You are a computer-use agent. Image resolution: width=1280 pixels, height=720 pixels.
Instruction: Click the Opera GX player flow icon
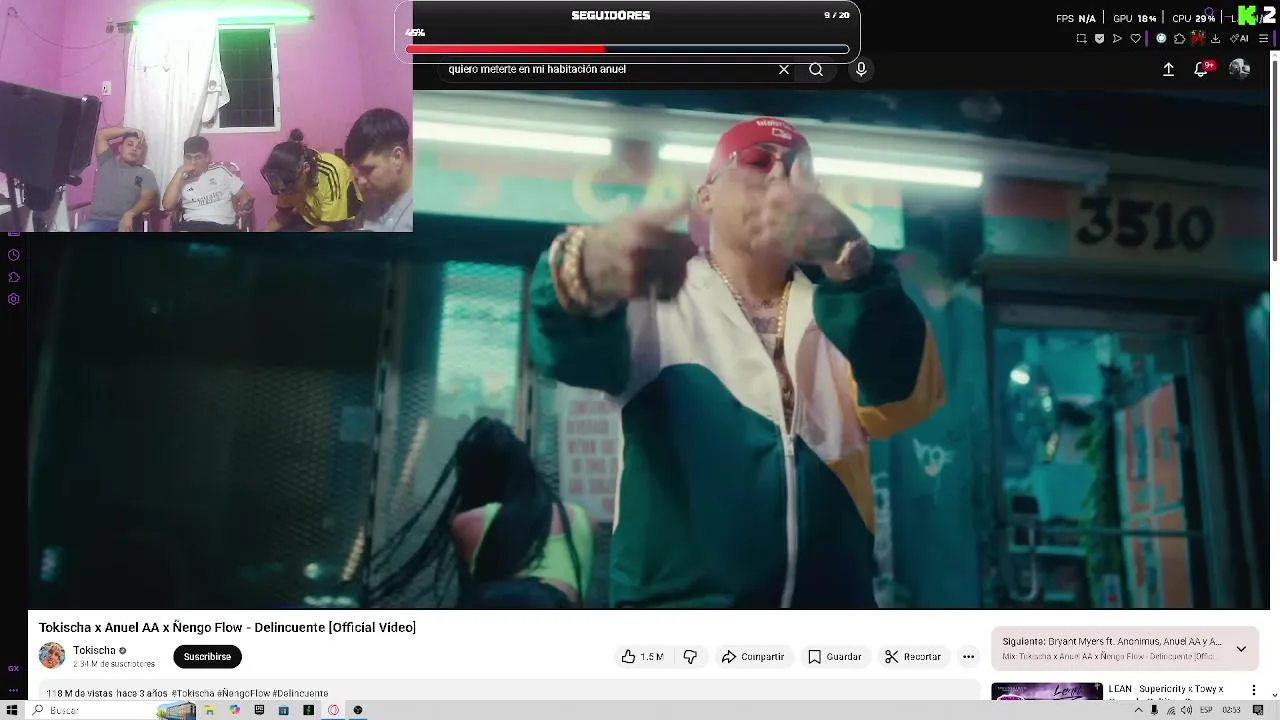point(1117,39)
